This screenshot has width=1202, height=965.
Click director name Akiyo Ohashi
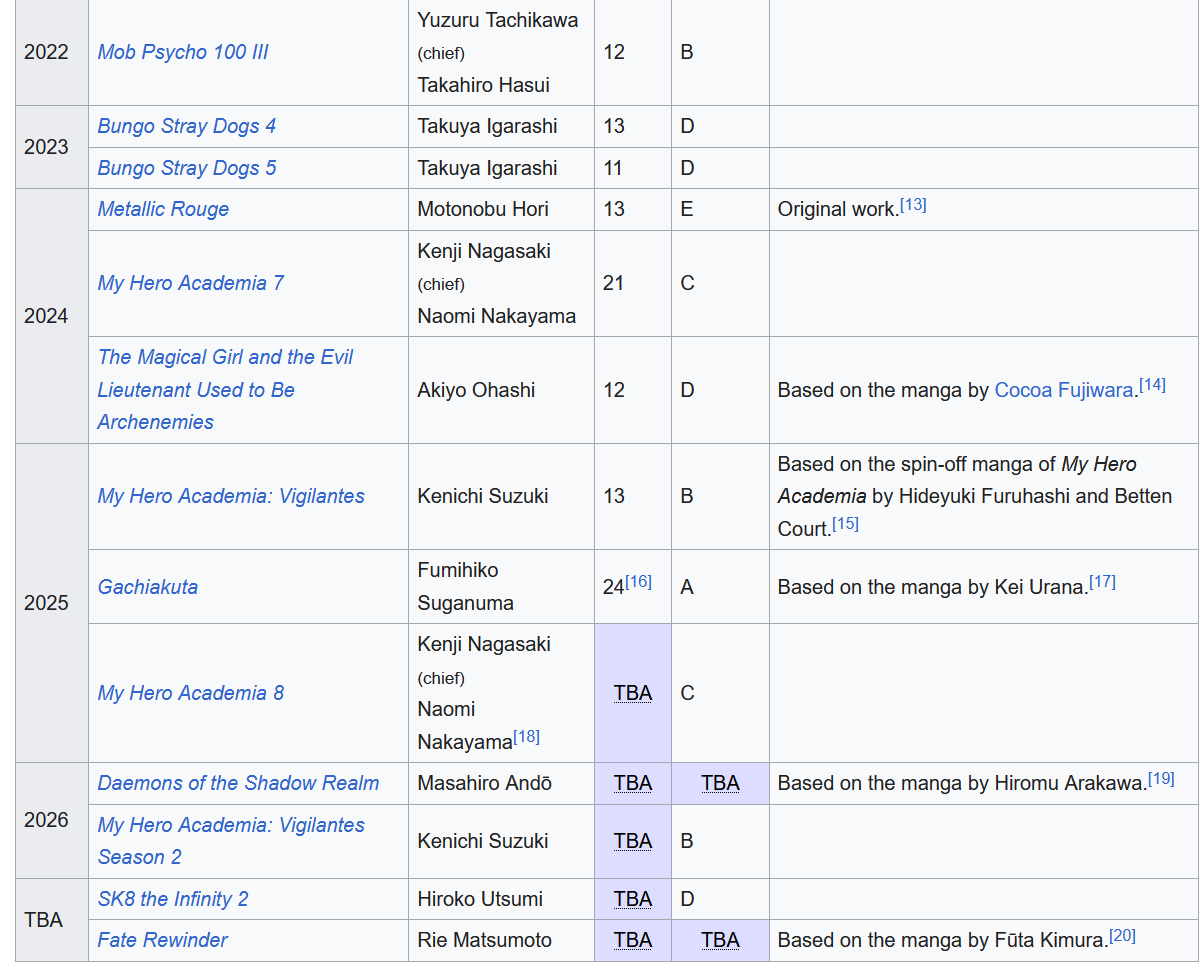[476, 390]
